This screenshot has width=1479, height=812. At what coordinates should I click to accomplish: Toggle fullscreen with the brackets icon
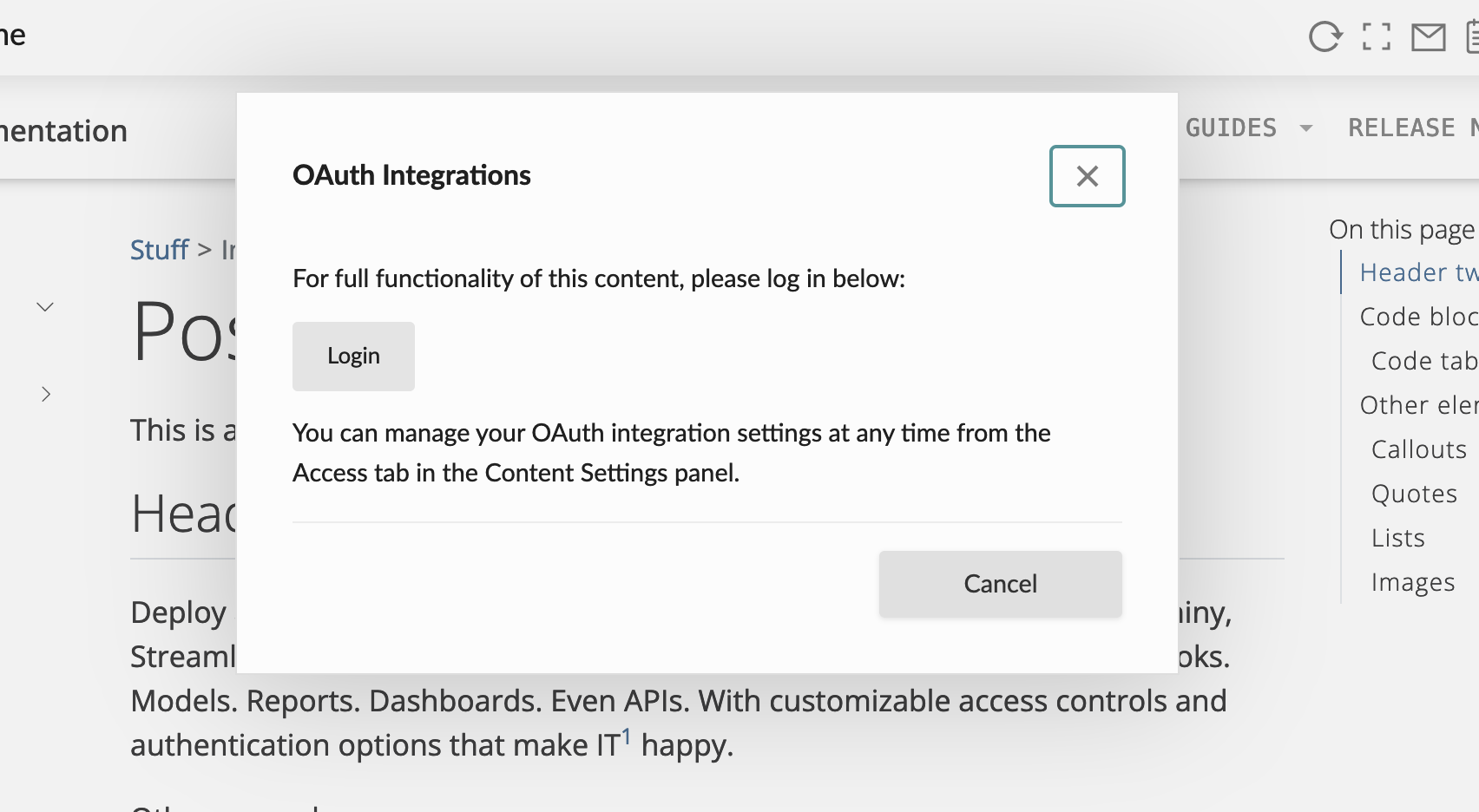pos(1377,36)
